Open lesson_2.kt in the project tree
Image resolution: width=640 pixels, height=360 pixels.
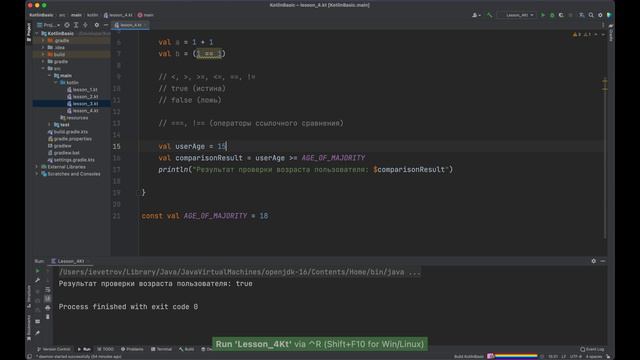(82, 96)
